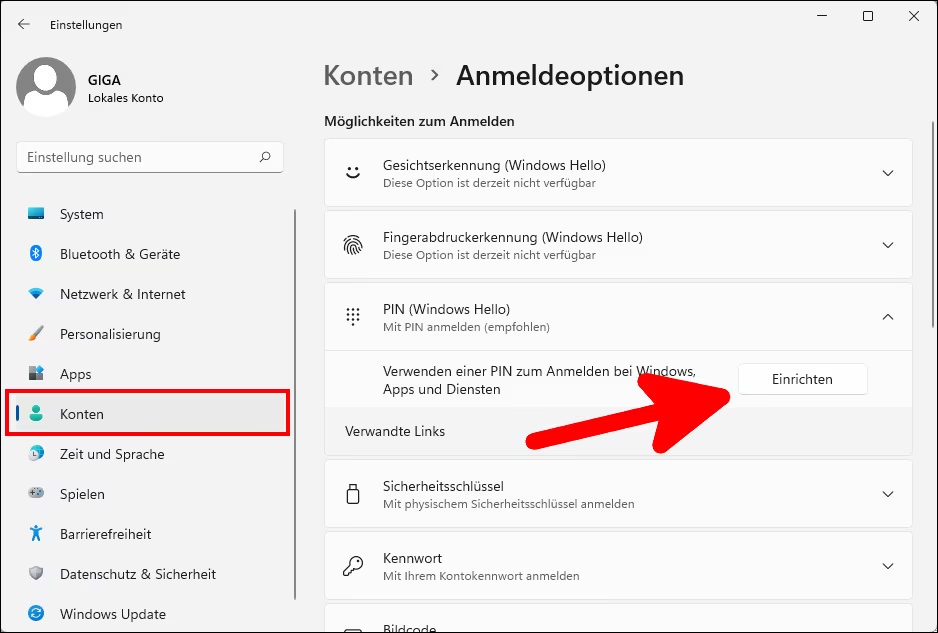Expand the Gesichtserkennung (Windows Hello) section

tap(887, 173)
